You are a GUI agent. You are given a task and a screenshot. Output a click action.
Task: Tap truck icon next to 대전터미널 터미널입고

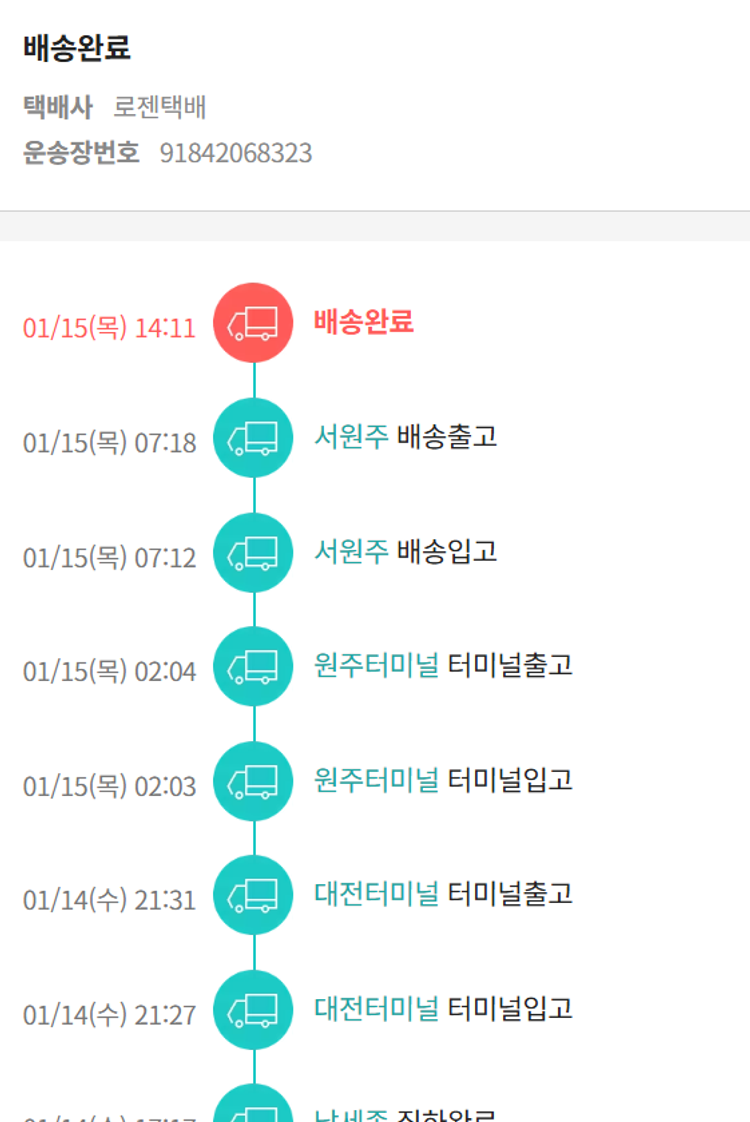[x=253, y=1011]
